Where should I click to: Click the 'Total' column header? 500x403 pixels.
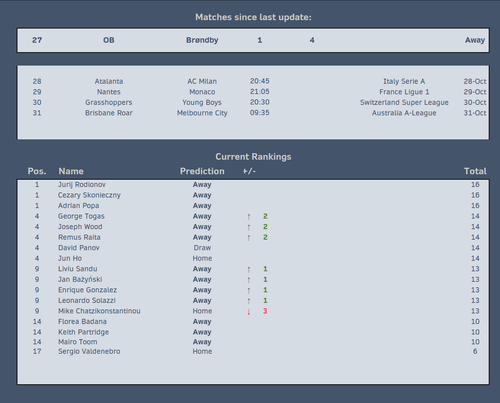click(475, 171)
